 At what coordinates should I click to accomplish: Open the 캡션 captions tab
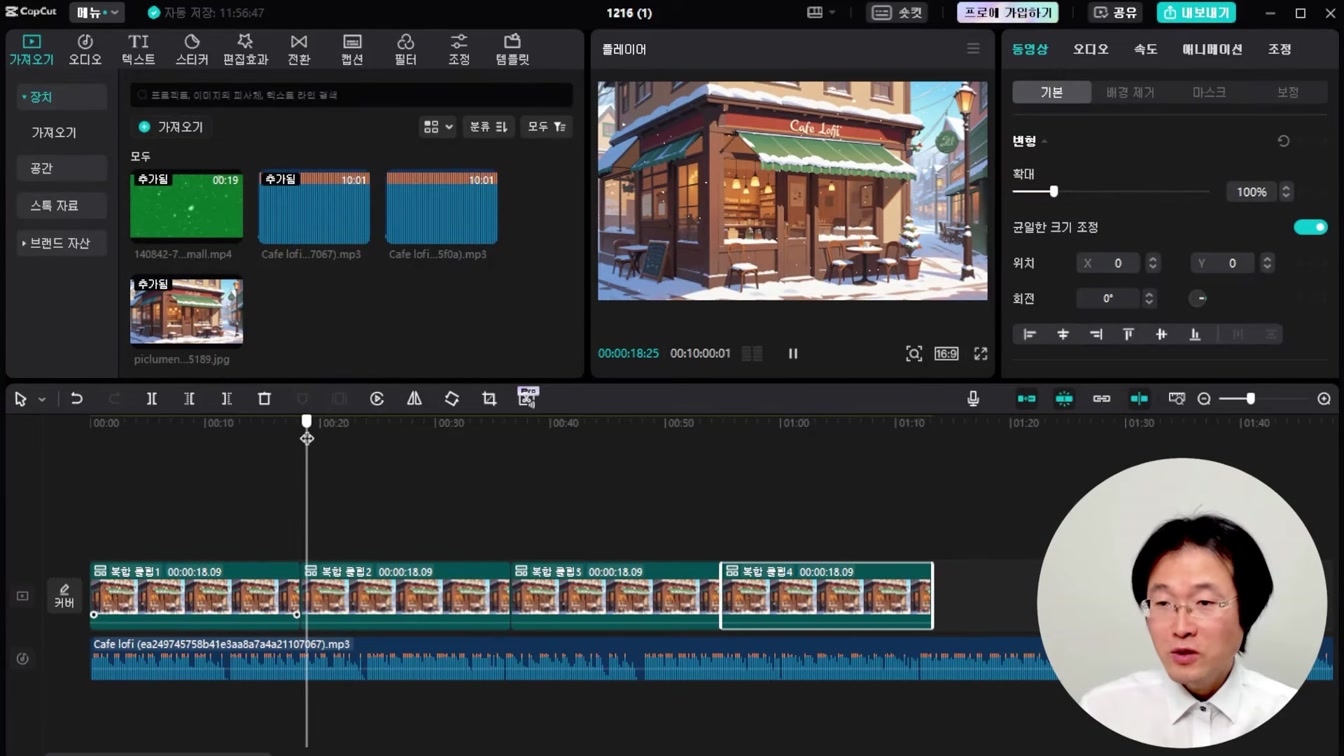point(352,49)
